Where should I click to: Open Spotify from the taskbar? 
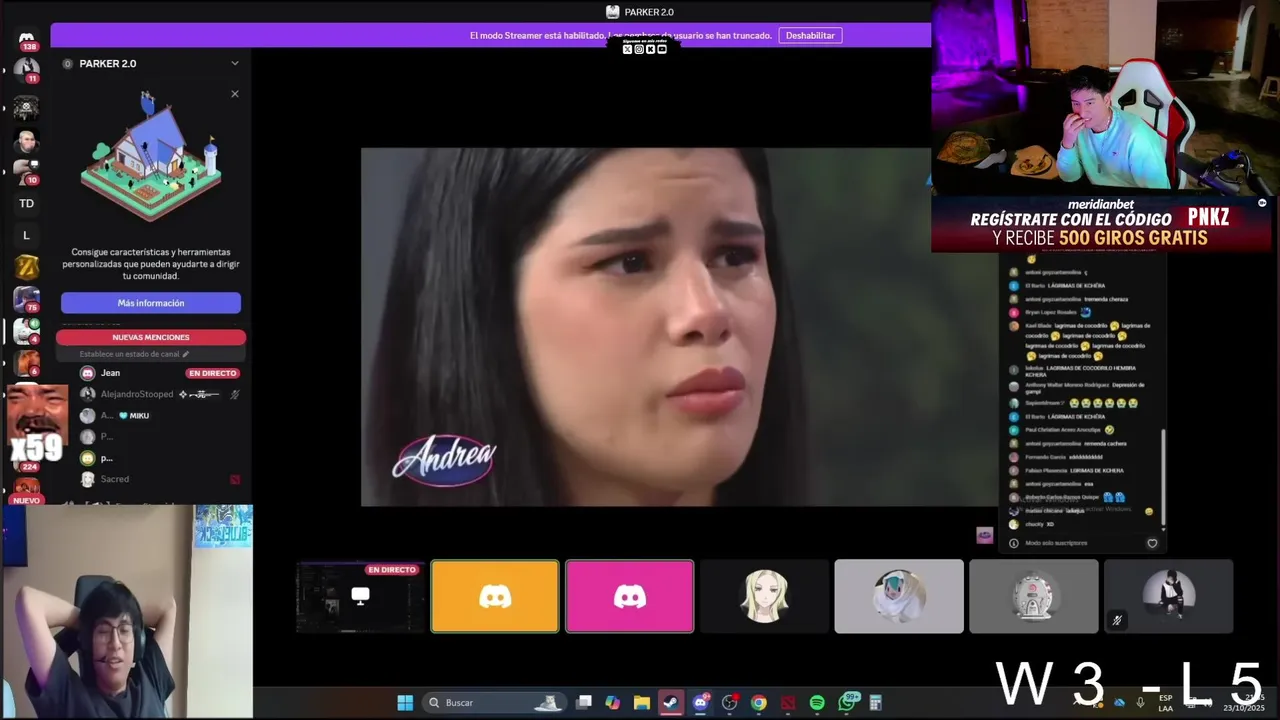817,702
